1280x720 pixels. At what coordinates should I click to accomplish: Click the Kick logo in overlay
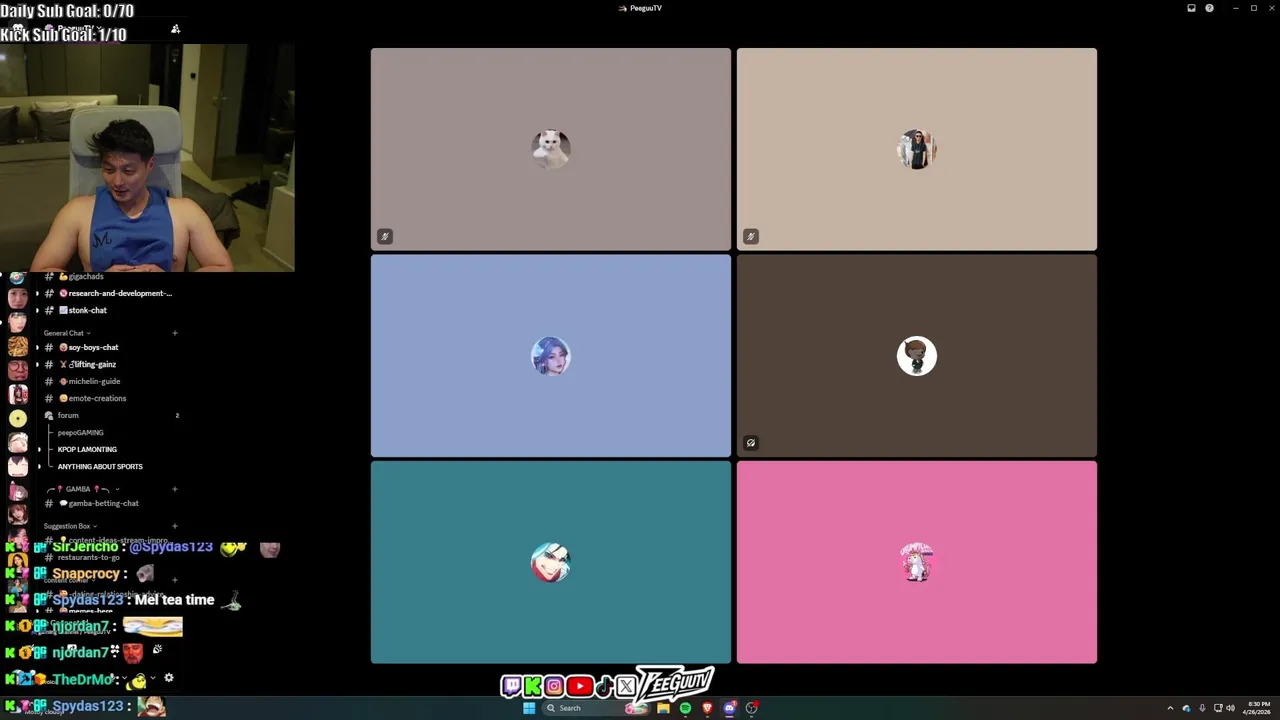pos(533,686)
